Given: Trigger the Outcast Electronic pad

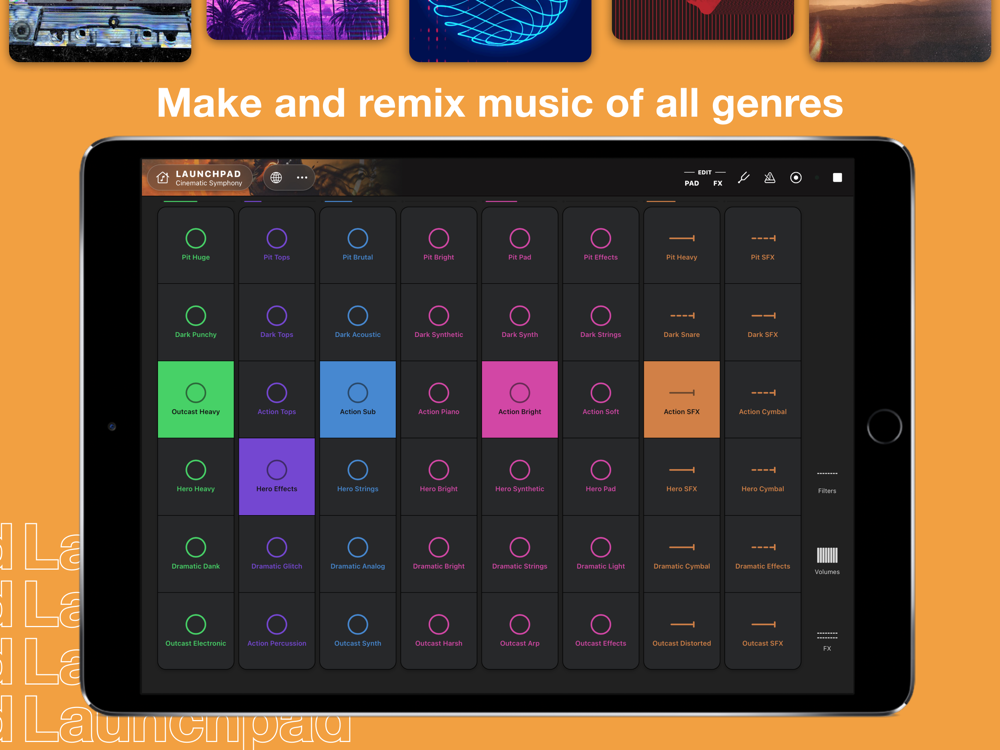Looking at the screenshot, I should point(196,631).
